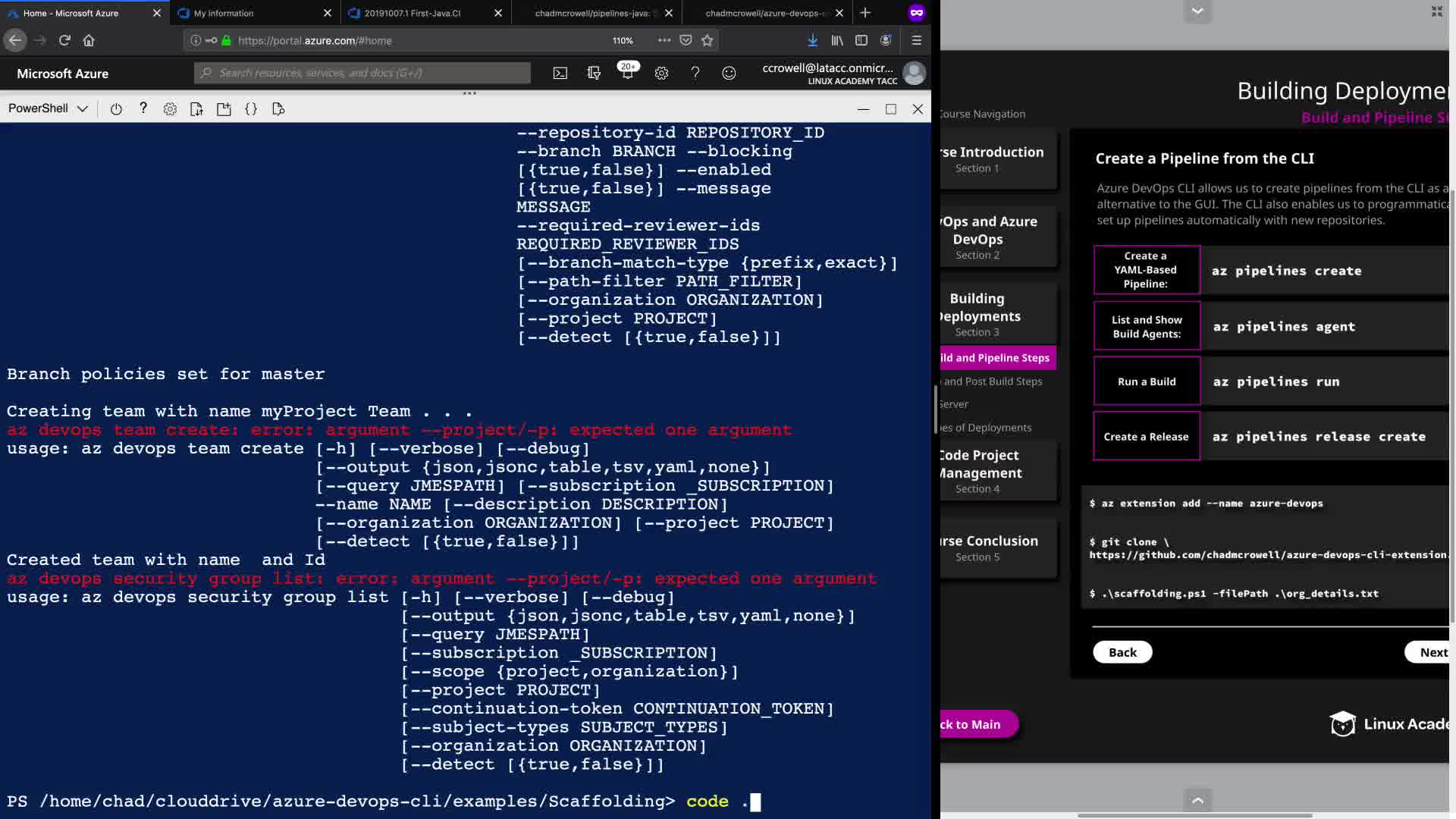Click the upload/download files icon
Viewport: 1456px width, 819px height.
196,109
